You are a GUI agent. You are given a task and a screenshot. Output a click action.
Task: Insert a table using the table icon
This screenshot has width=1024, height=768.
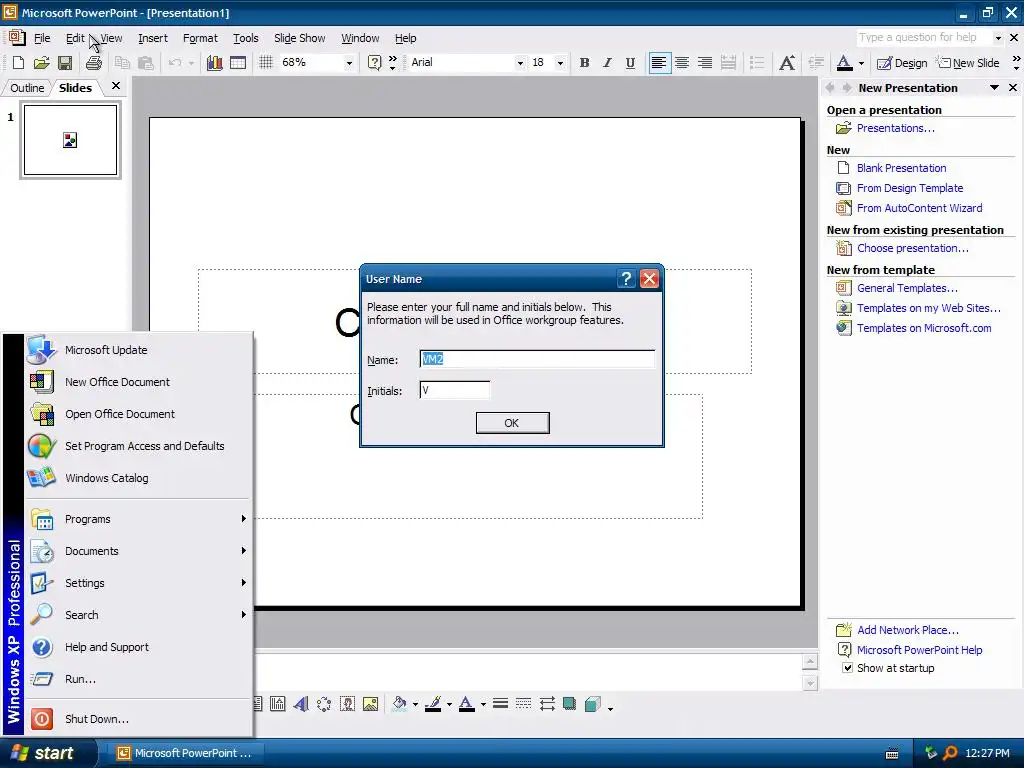[x=238, y=63]
